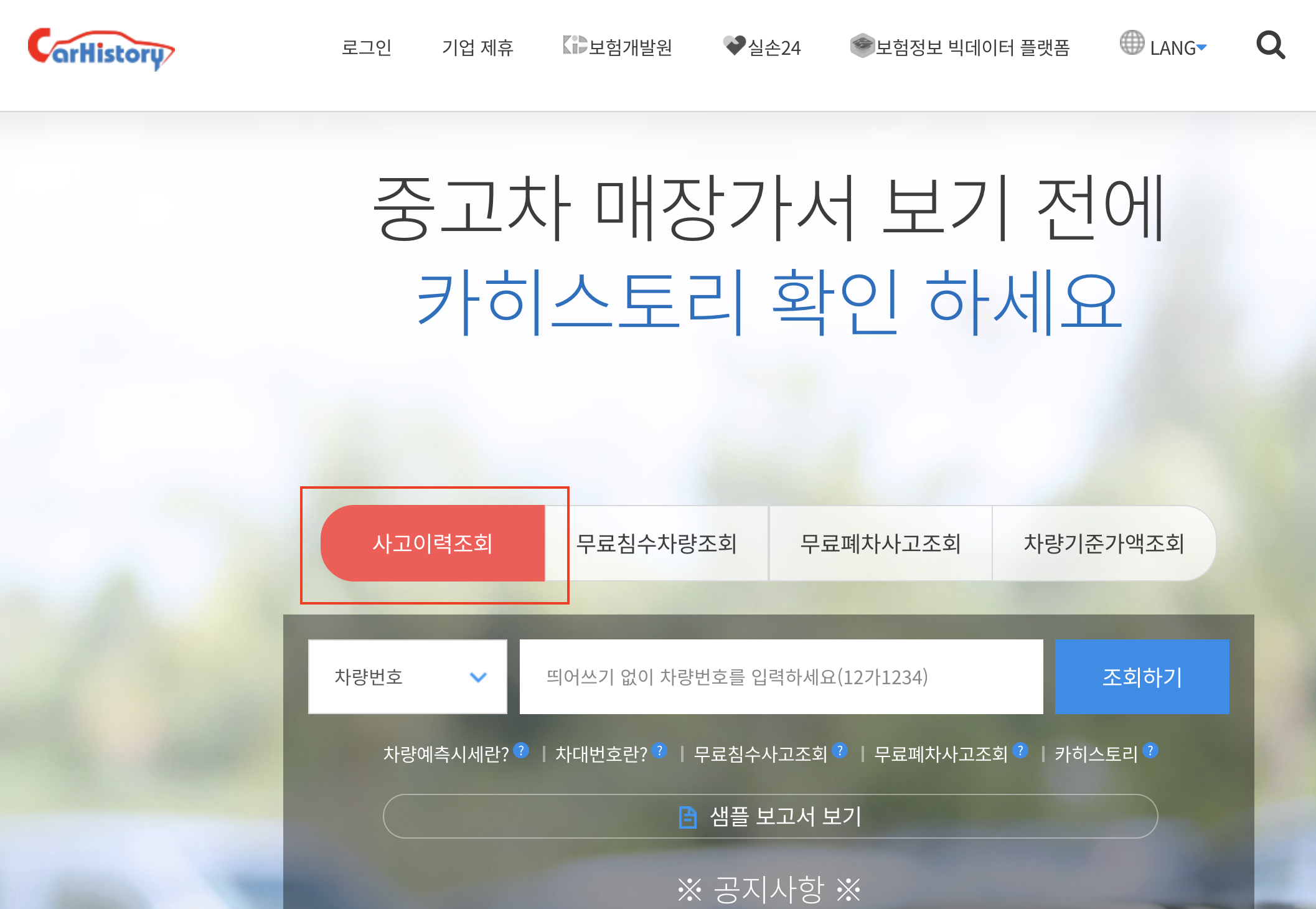Click help icon next to 차량예측시세란?

coord(522,750)
